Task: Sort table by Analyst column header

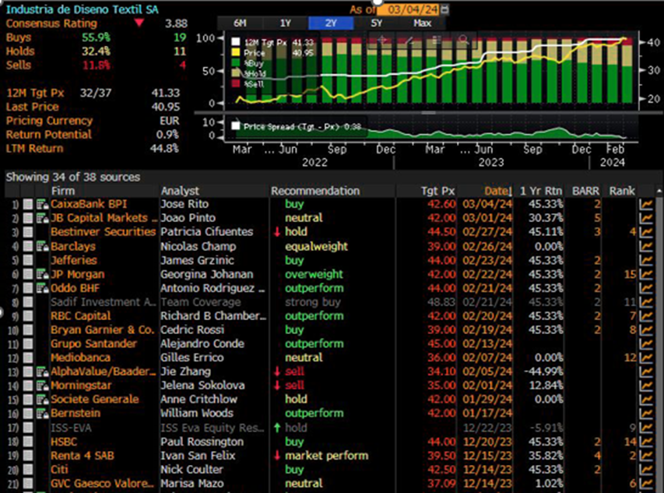Action: click(180, 191)
